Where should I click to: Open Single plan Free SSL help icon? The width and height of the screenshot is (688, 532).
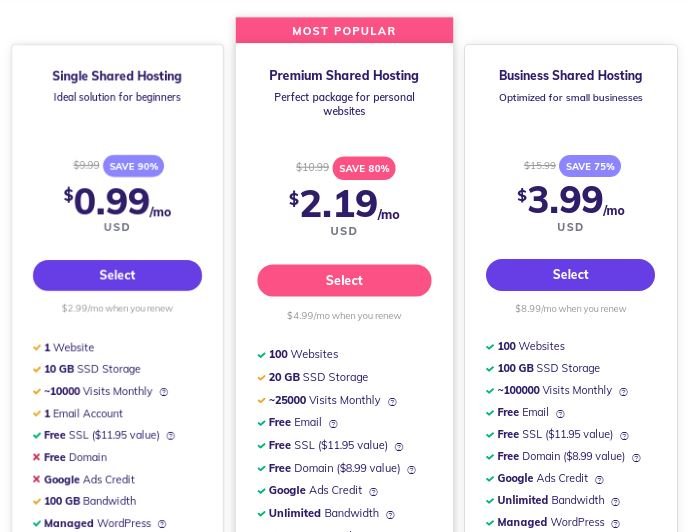(171, 436)
